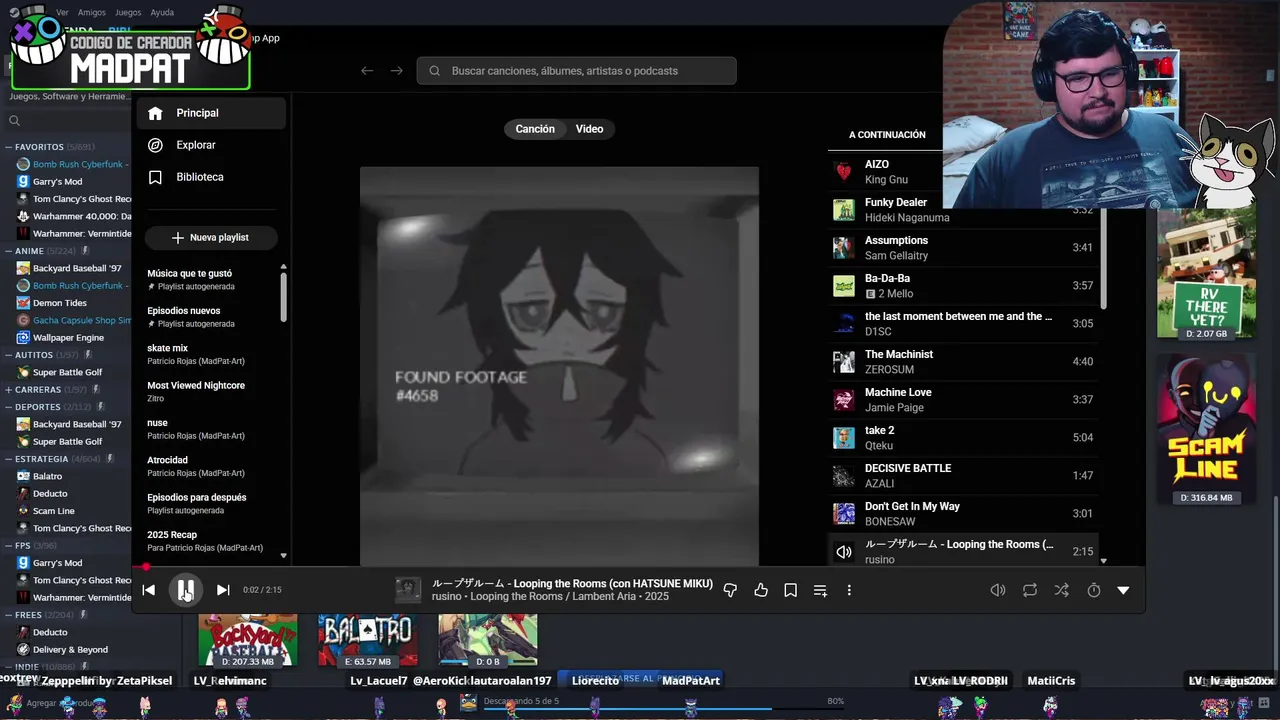
Task: Switch to the Video tab
Action: [589, 129]
